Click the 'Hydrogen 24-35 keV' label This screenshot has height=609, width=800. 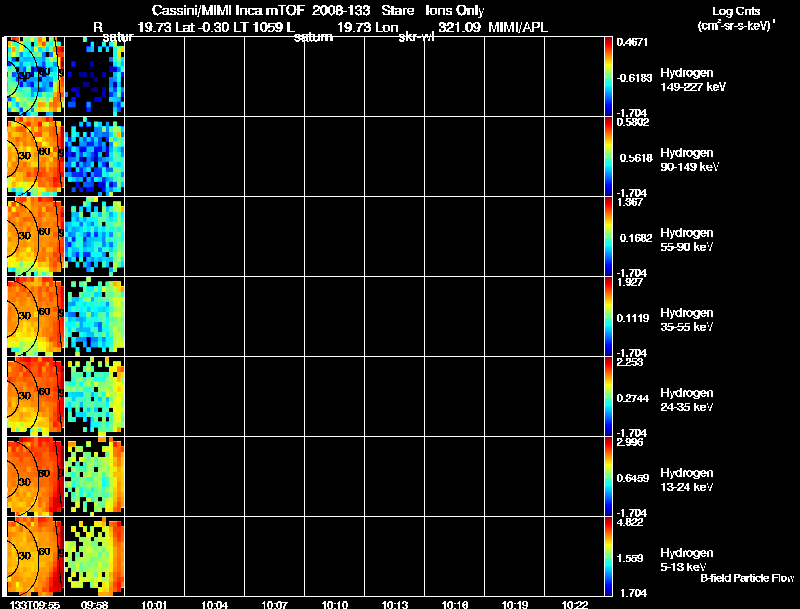point(686,400)
